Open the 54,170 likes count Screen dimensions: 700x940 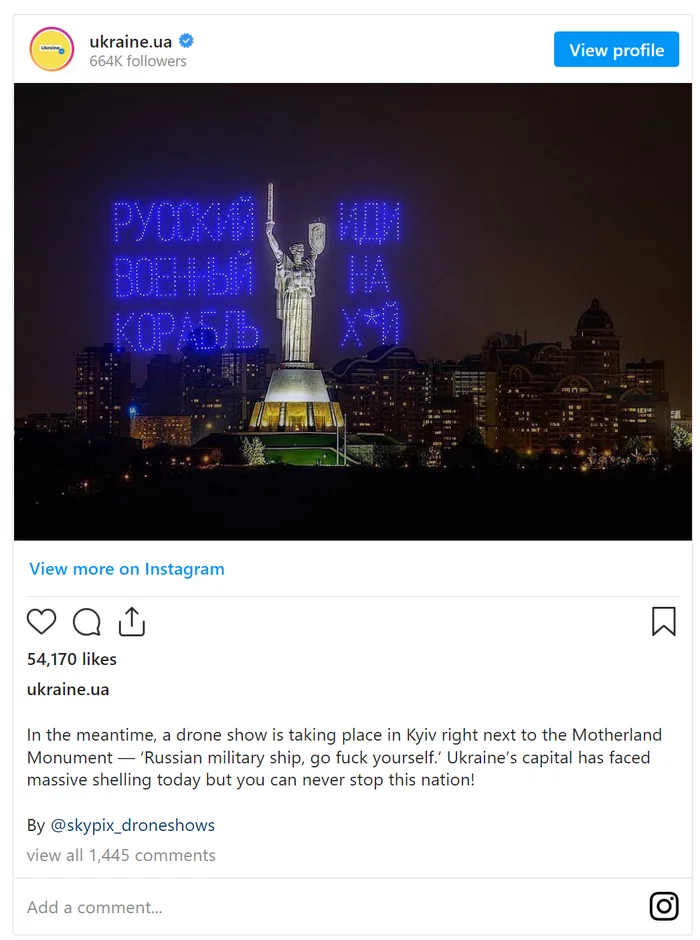(72, 659)
